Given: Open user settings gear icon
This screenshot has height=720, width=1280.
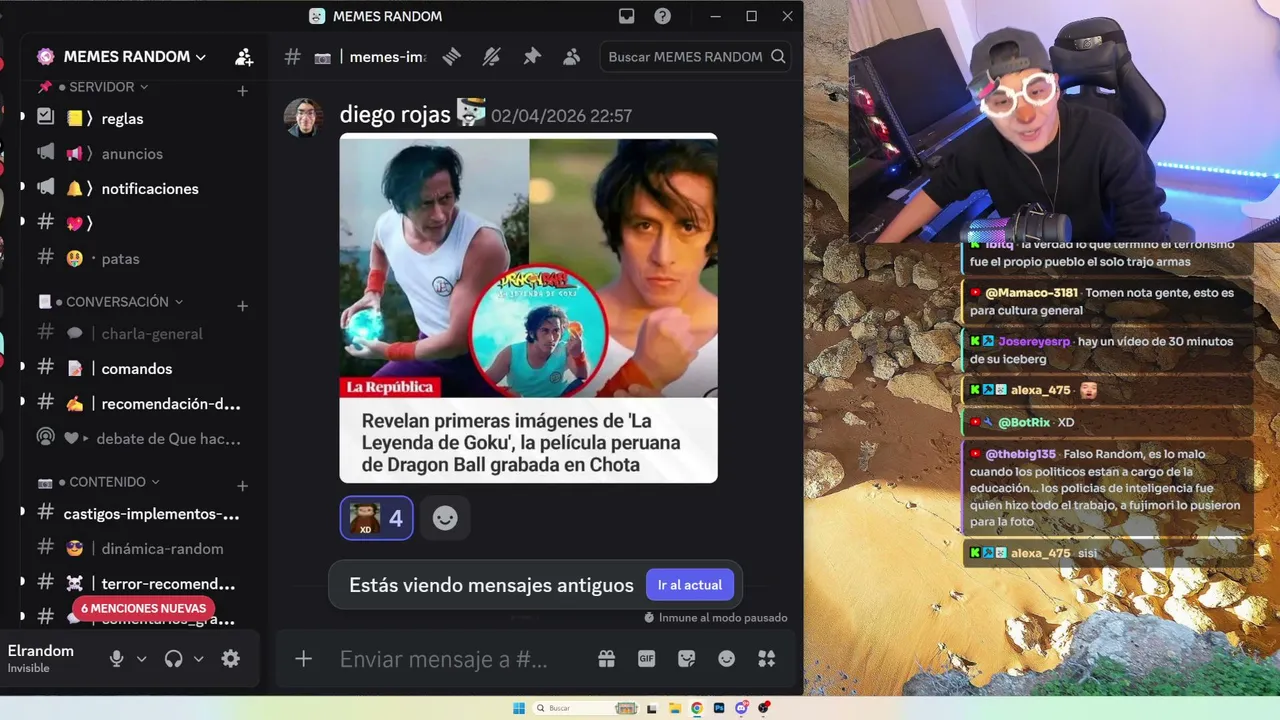Looking at the screenshot, I should click(231, 658).
